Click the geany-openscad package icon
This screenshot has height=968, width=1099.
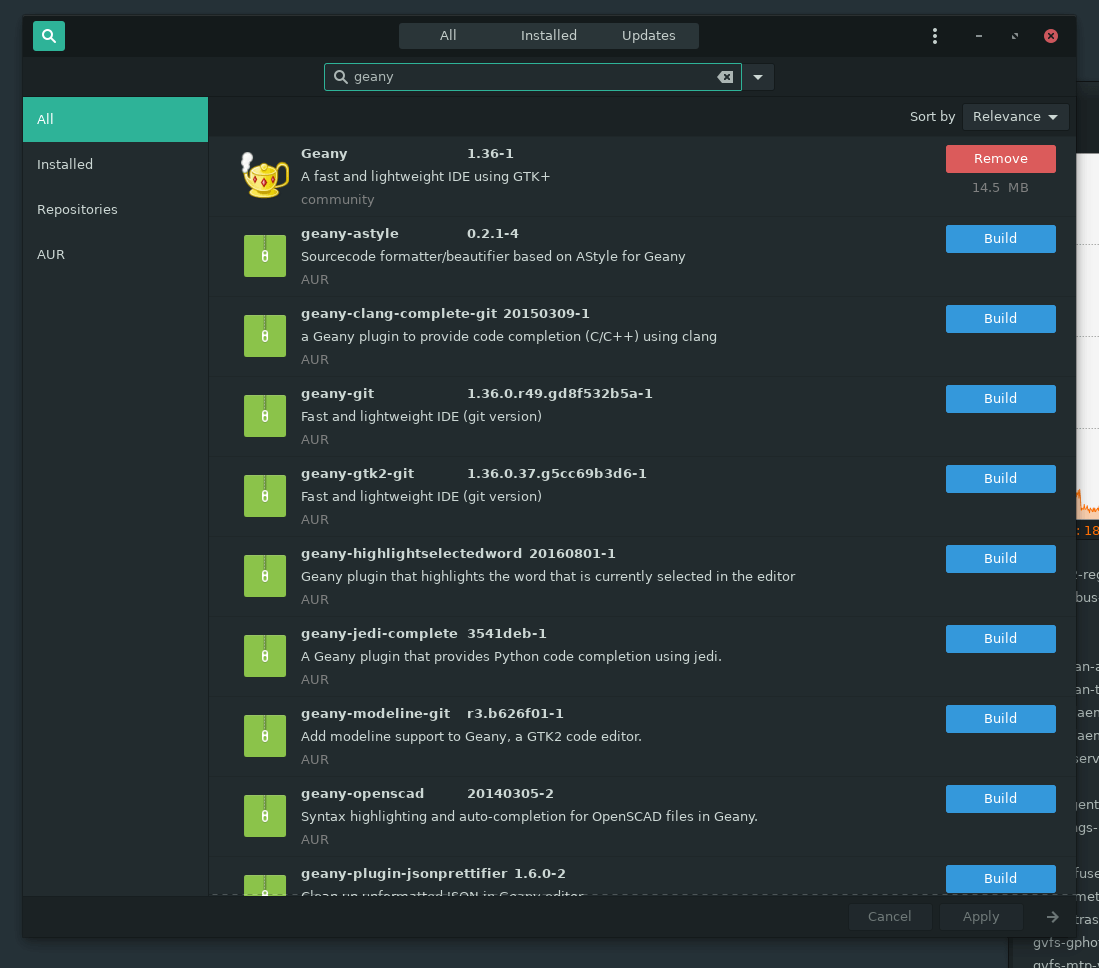pos(264,816)
